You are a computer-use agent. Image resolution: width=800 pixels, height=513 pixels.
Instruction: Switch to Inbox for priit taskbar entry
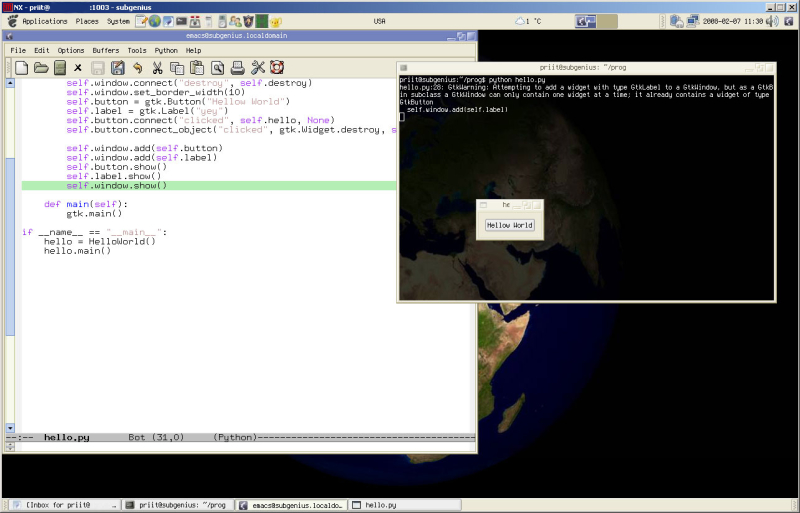64,505
